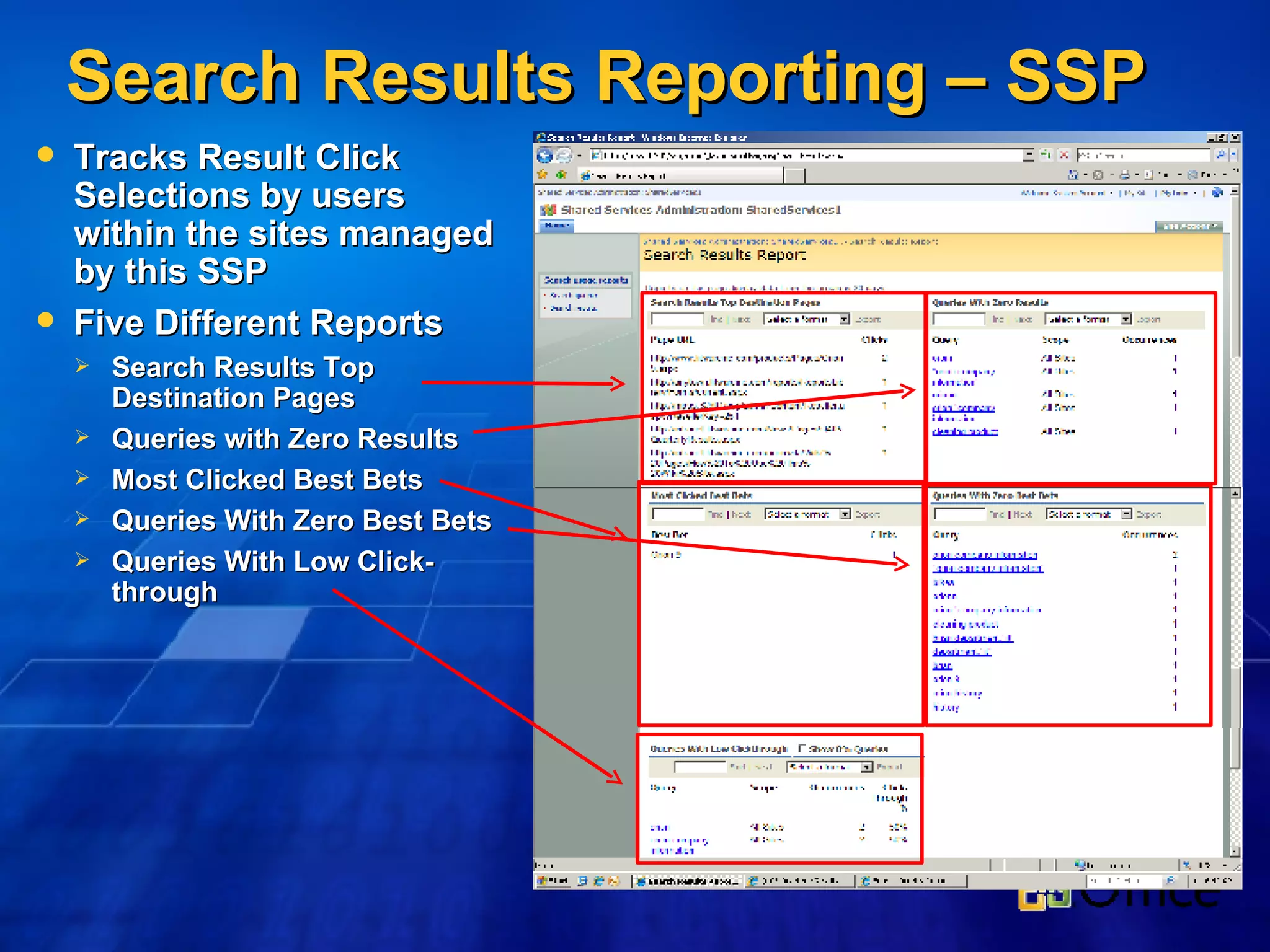
Task: Click the Internet Explorer quick launch icon
Action: point(598,881)
